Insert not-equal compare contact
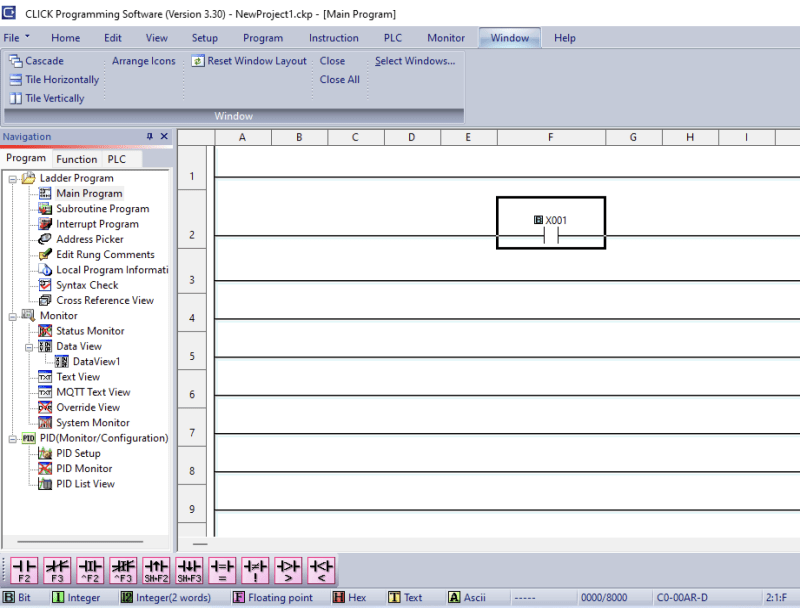800x608 pixels. 255,570
